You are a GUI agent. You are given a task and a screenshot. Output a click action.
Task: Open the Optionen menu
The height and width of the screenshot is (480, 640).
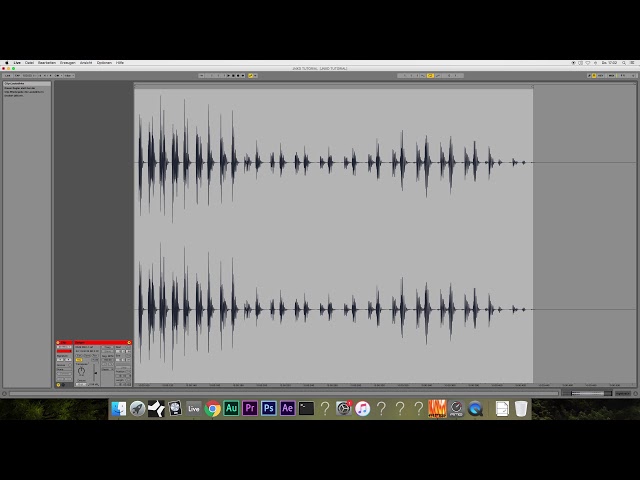[104, 63]
